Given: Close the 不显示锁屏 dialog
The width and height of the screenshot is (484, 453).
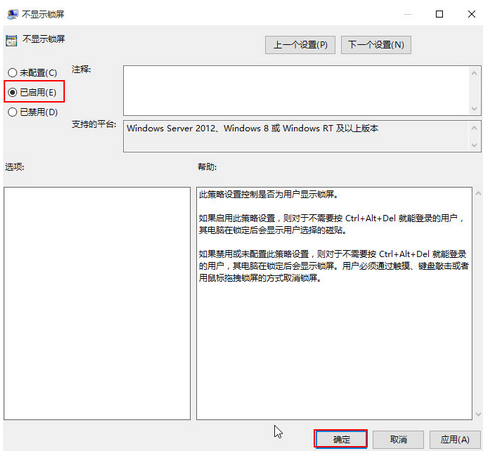Looking at the screenshot, I should pyautogui.click(x=471, y=14).
